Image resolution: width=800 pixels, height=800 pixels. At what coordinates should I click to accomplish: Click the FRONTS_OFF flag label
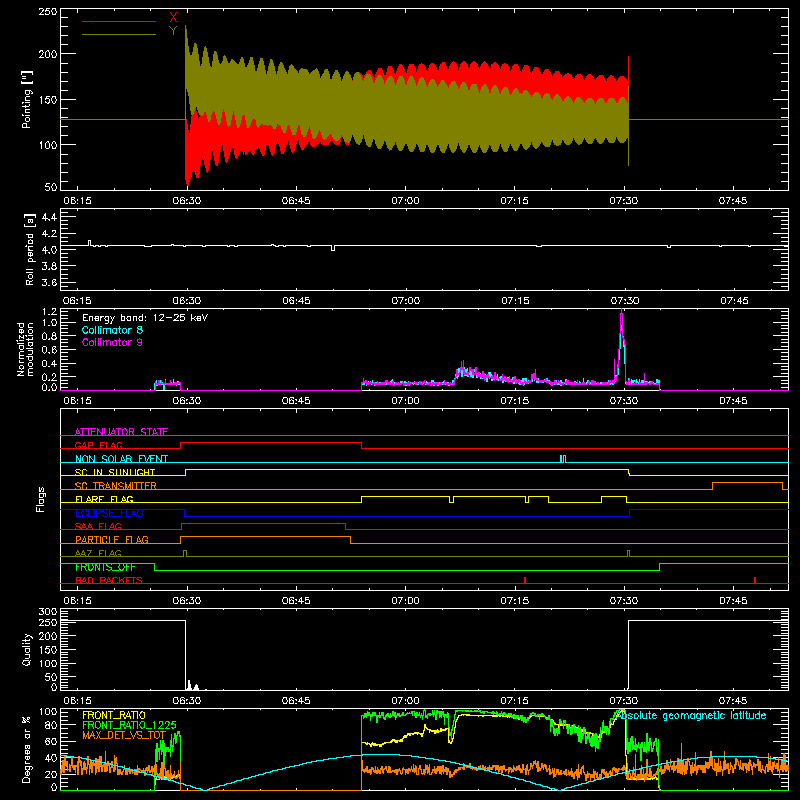tap(105, 567)
